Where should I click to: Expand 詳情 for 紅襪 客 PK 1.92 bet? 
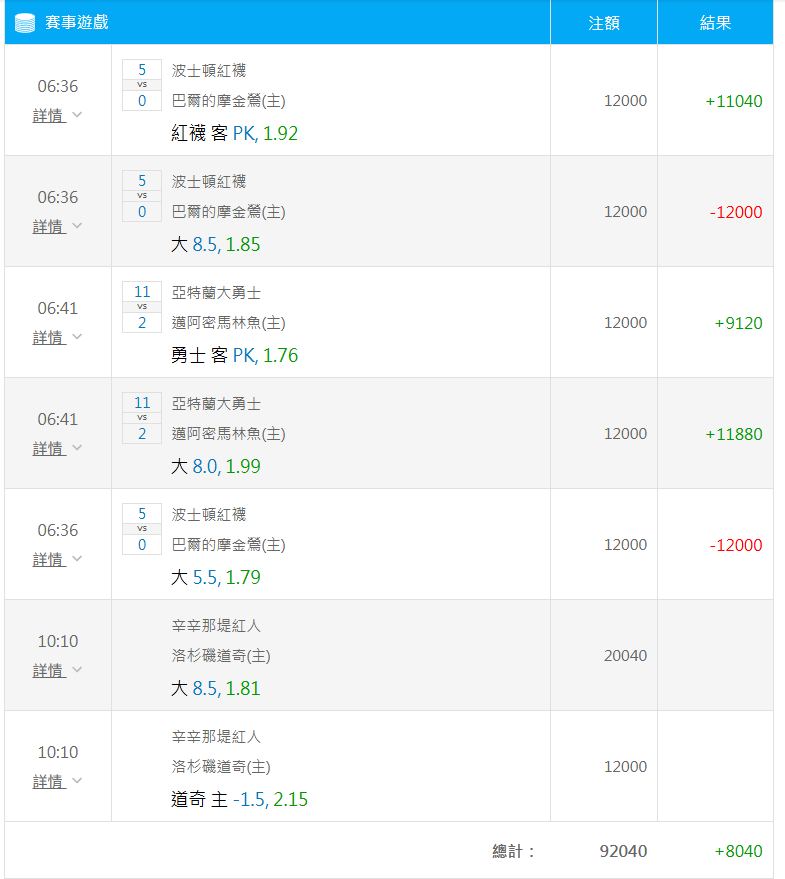click(x=57, y=115)
